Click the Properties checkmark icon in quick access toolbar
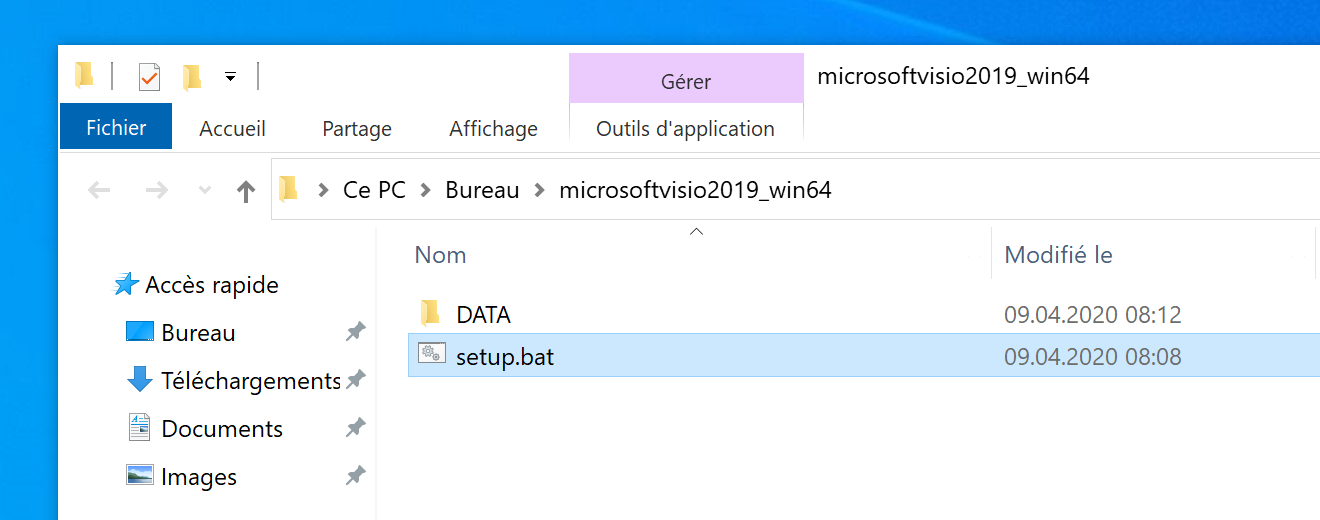1320x520 pixels. point(149,77)
